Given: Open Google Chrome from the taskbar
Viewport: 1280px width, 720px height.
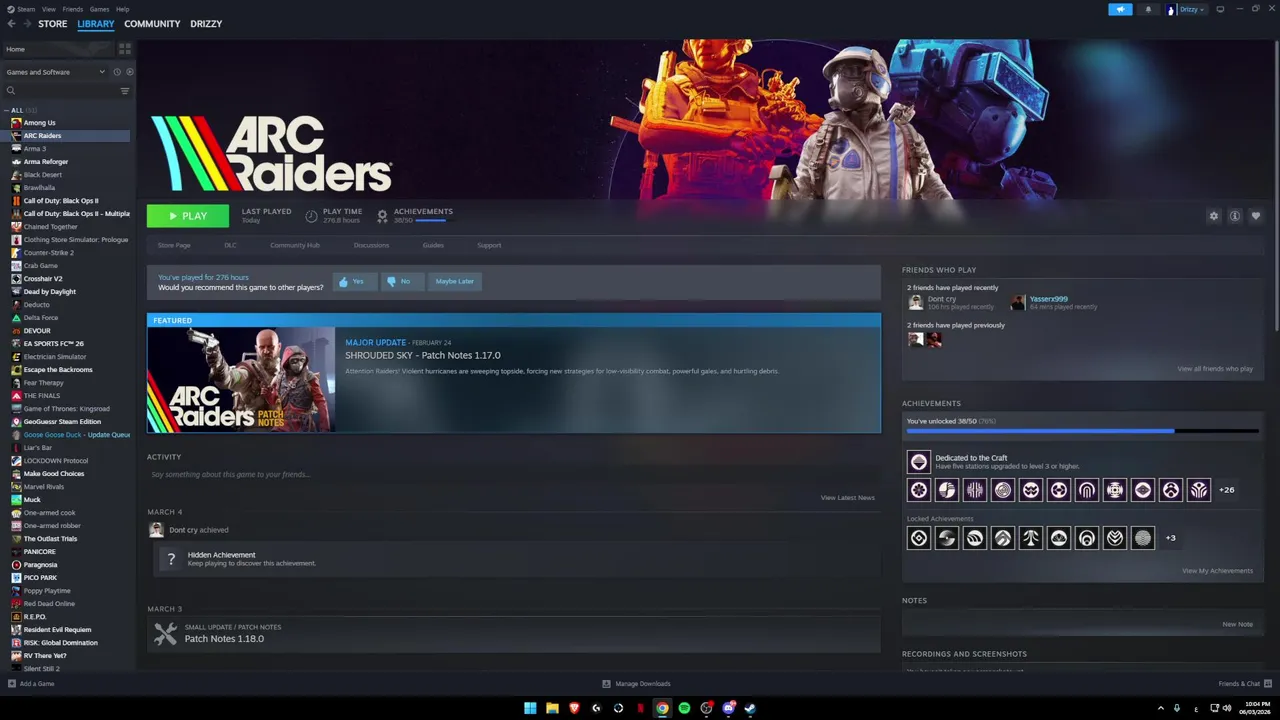Looking at the screenshot, I should [x=662, y=708].
